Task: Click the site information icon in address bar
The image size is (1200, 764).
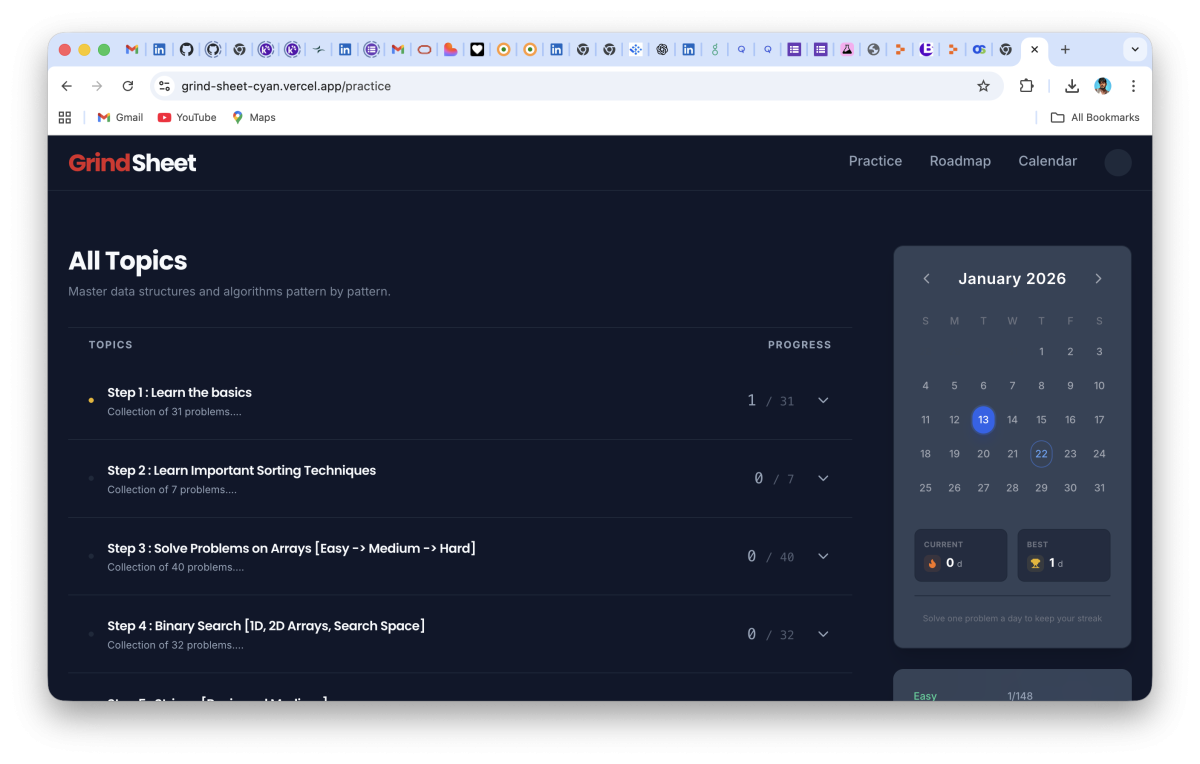Action: pyautogui.click(x=165, y=86)
